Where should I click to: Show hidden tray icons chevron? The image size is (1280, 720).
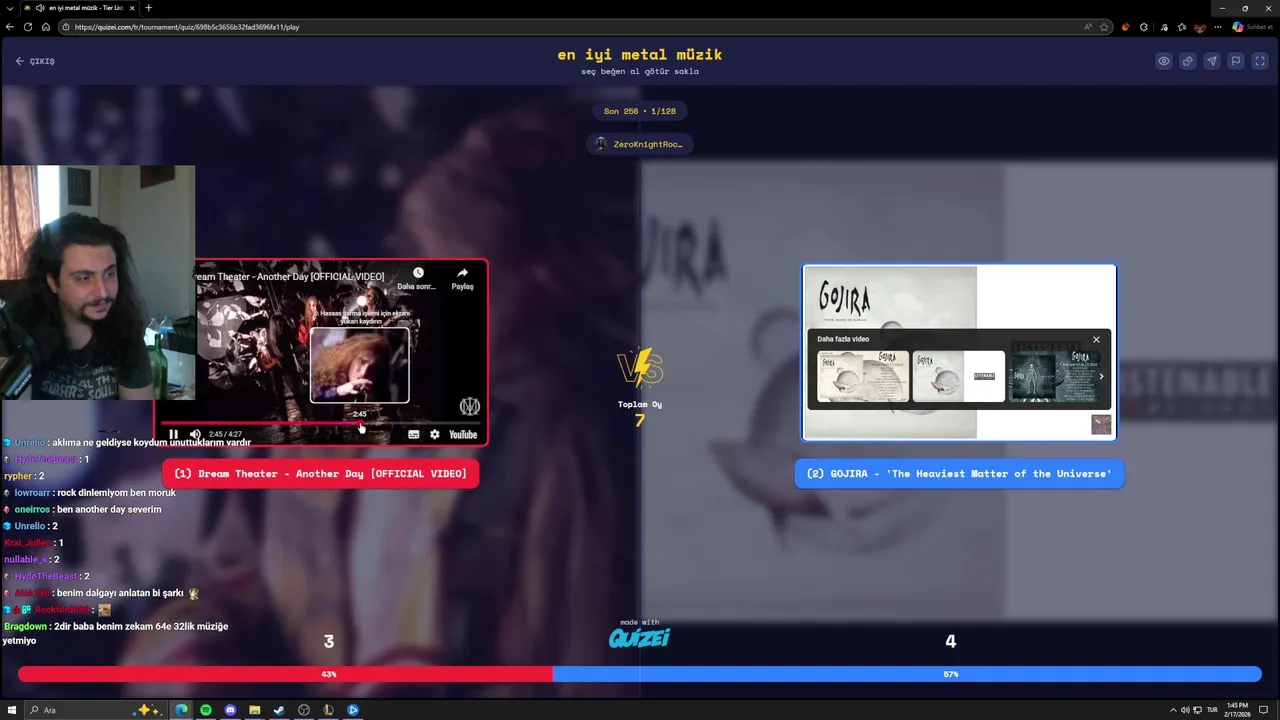1172,710
